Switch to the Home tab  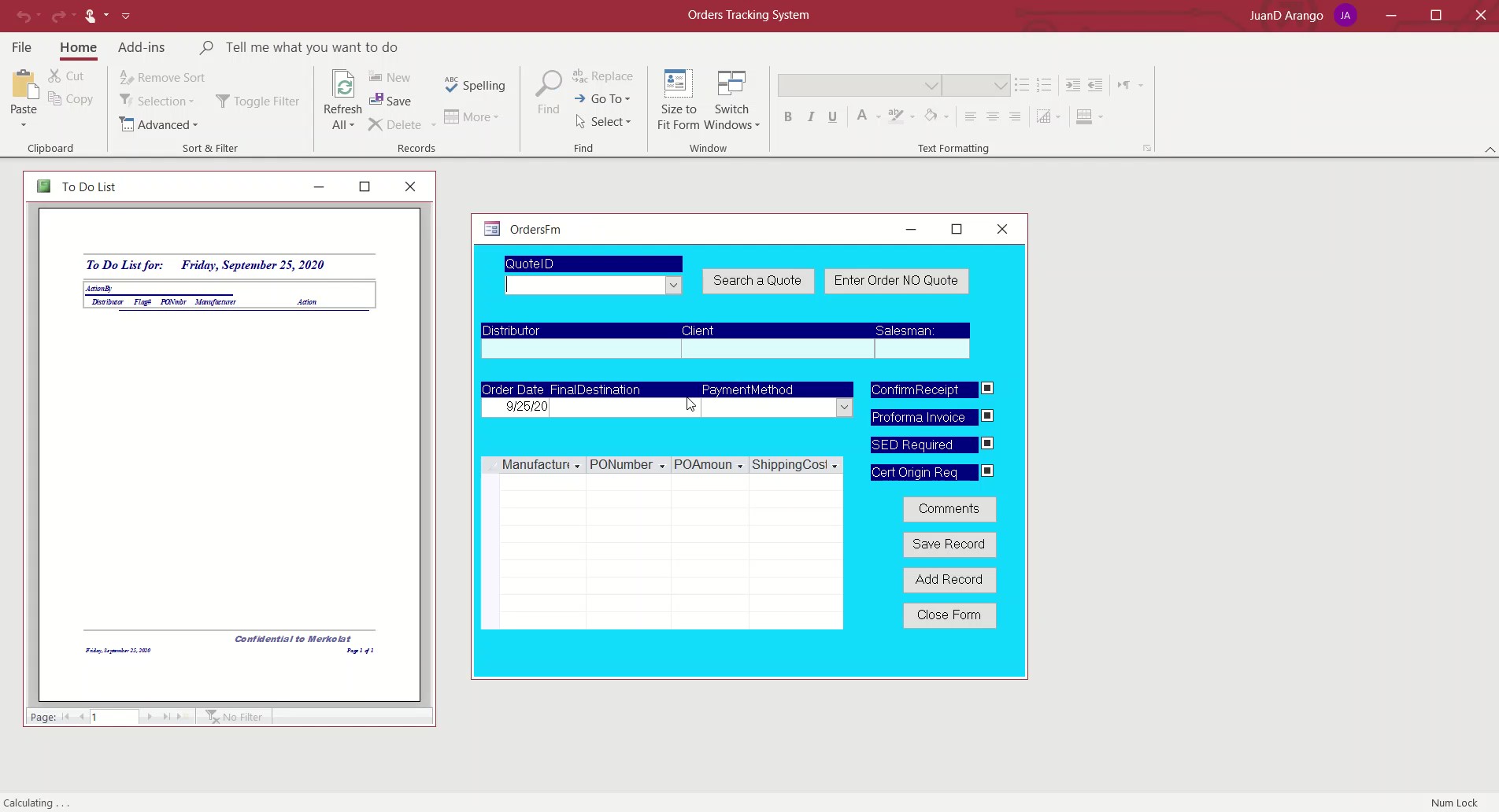[x=78, y=47]
